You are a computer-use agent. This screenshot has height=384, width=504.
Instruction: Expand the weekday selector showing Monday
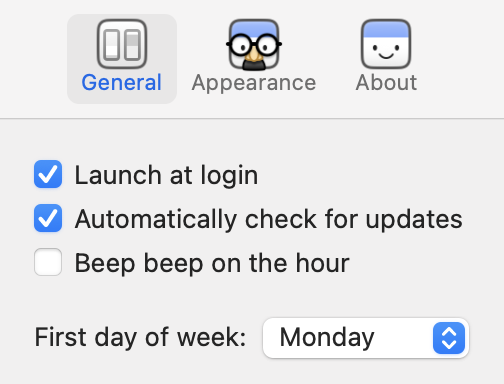[366, 338]
